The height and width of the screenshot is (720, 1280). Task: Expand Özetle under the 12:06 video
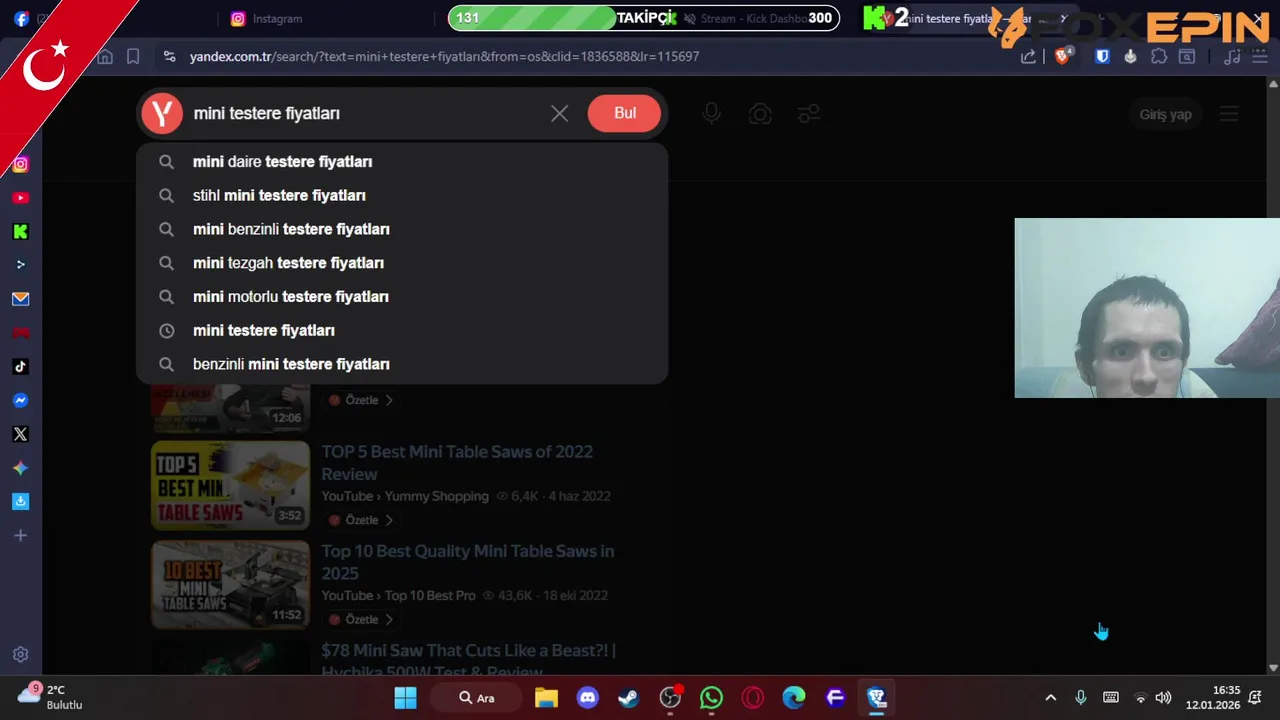click(x=361, y=400)
